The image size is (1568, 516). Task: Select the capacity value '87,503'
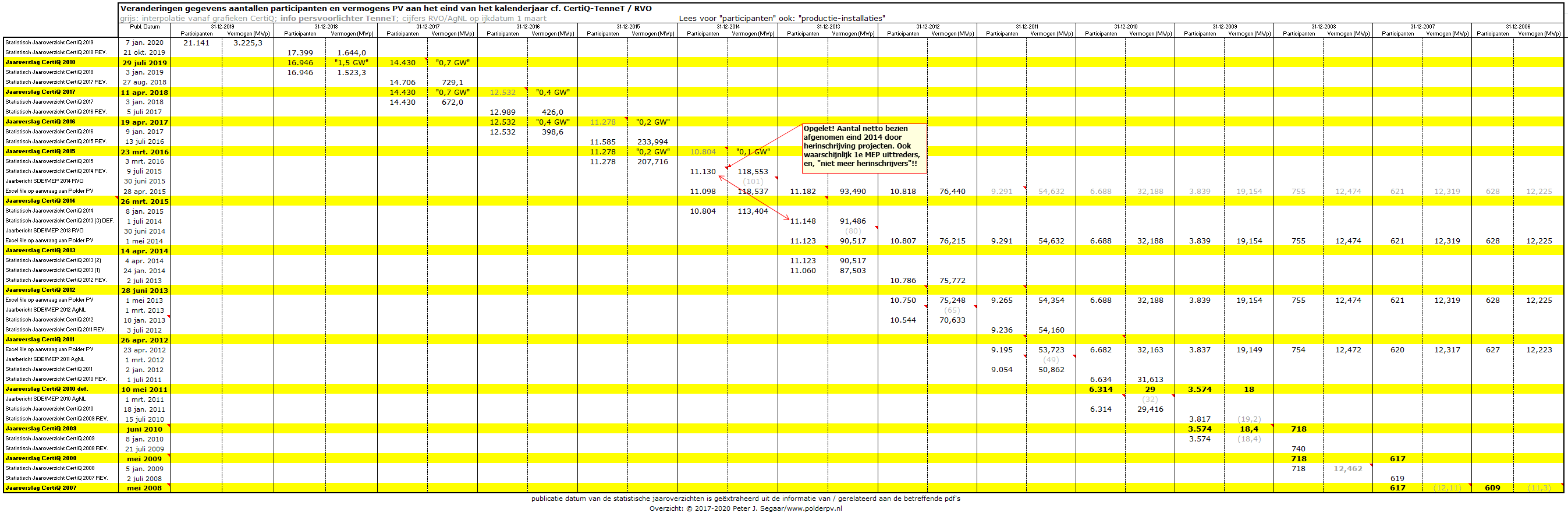853,271
